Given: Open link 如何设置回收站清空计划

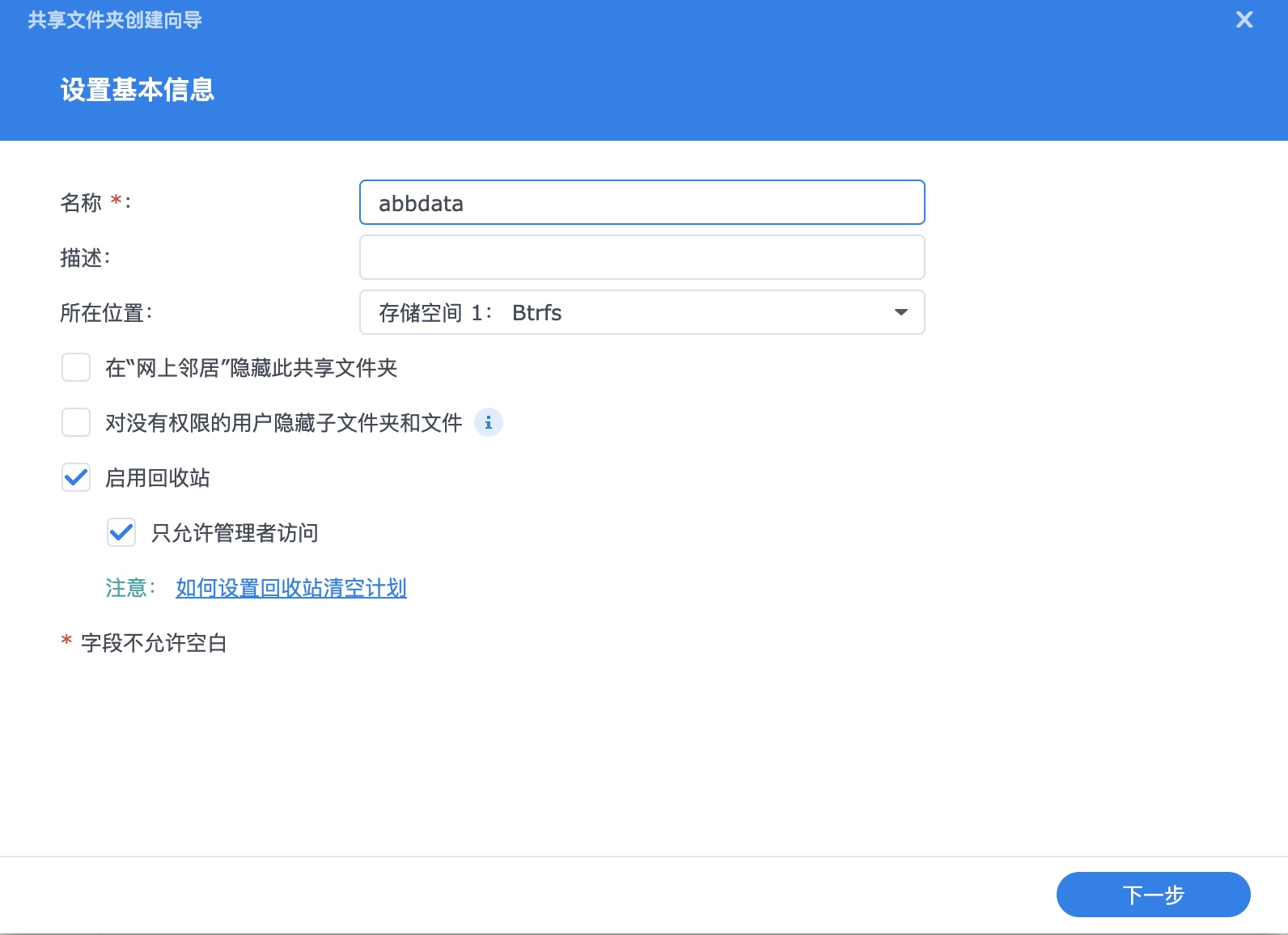Looking at the screenshot, I should [x=291, y=588].
